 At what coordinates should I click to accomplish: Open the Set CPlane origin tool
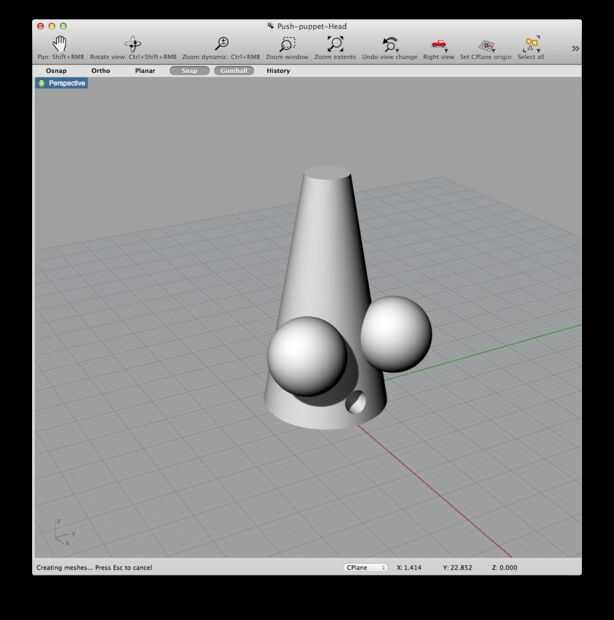(486, 44)
